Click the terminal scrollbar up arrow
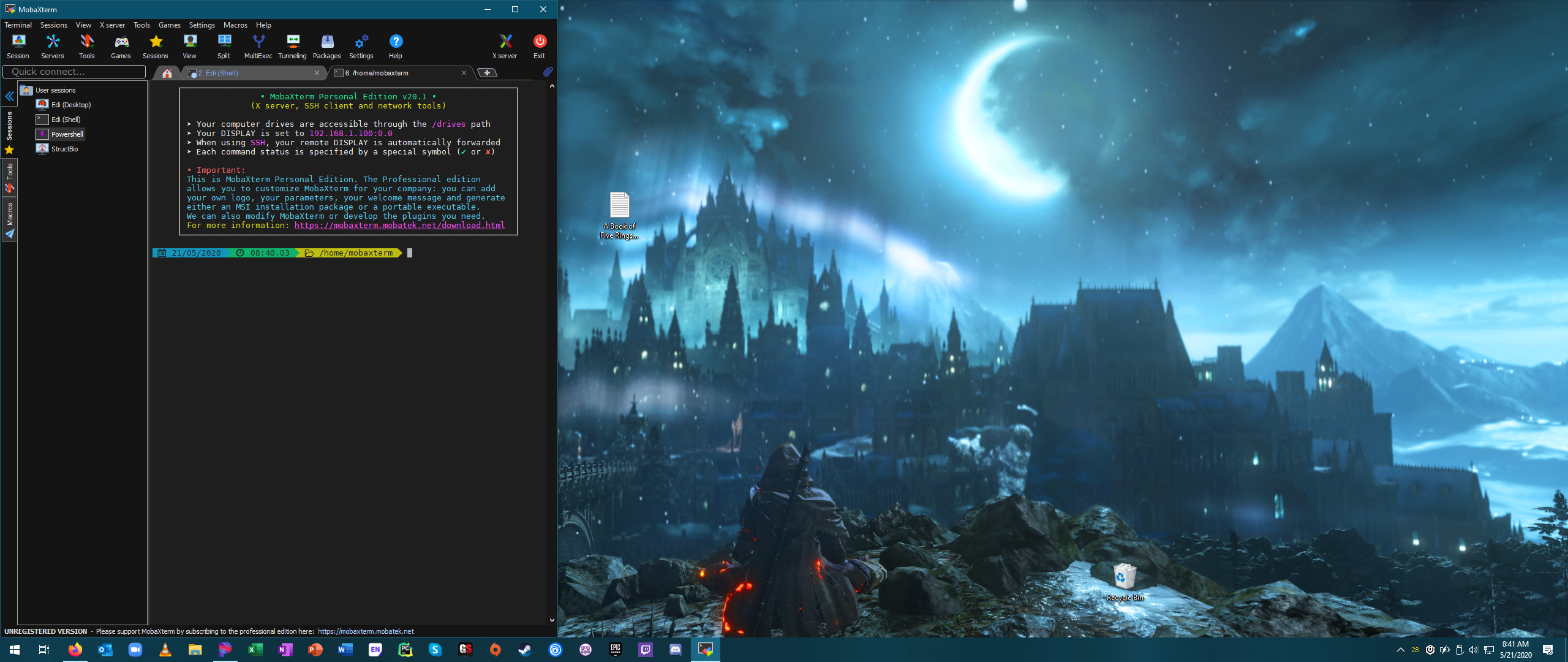Screen dimensions: 1568x662 552,86
